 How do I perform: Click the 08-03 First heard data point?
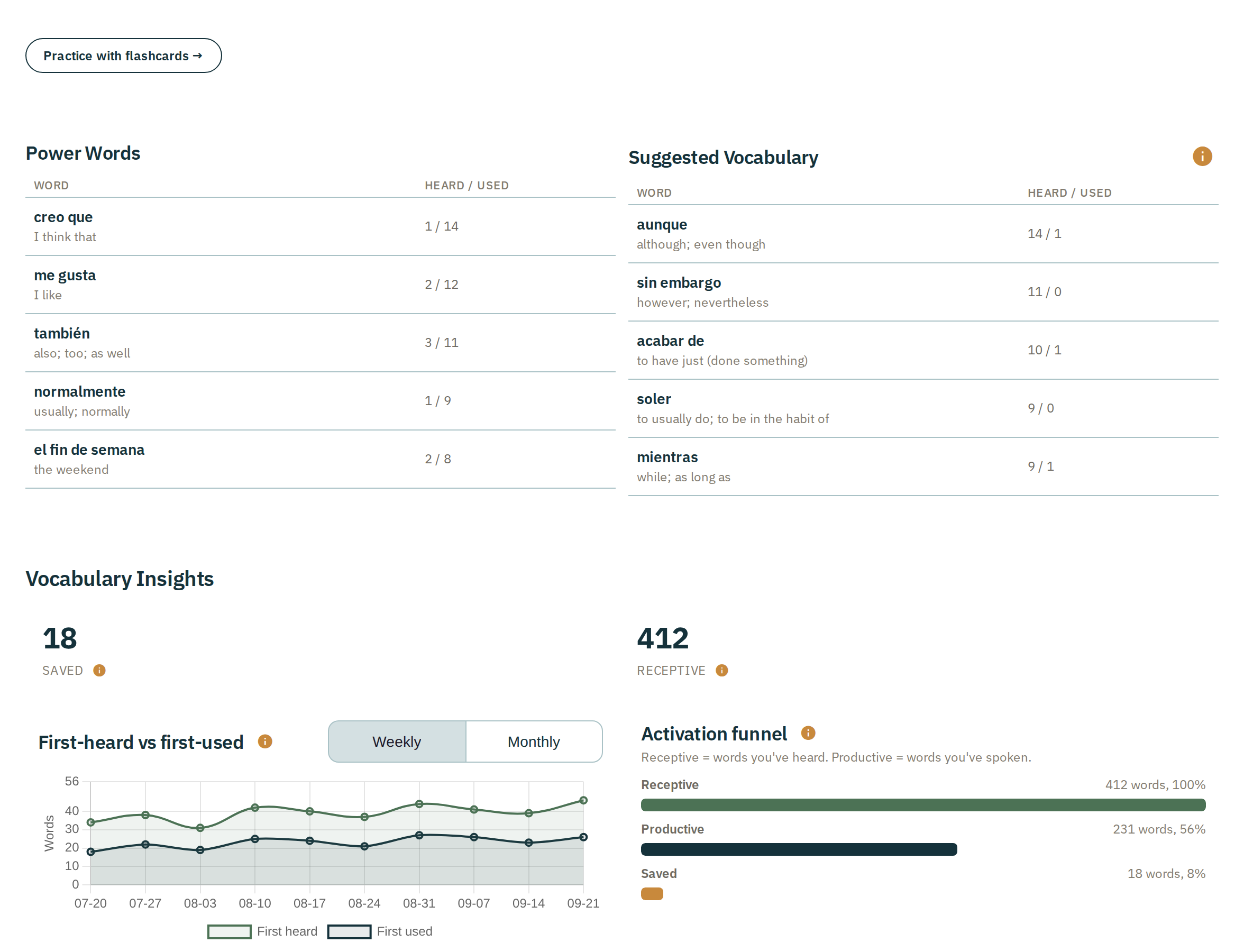200,827
